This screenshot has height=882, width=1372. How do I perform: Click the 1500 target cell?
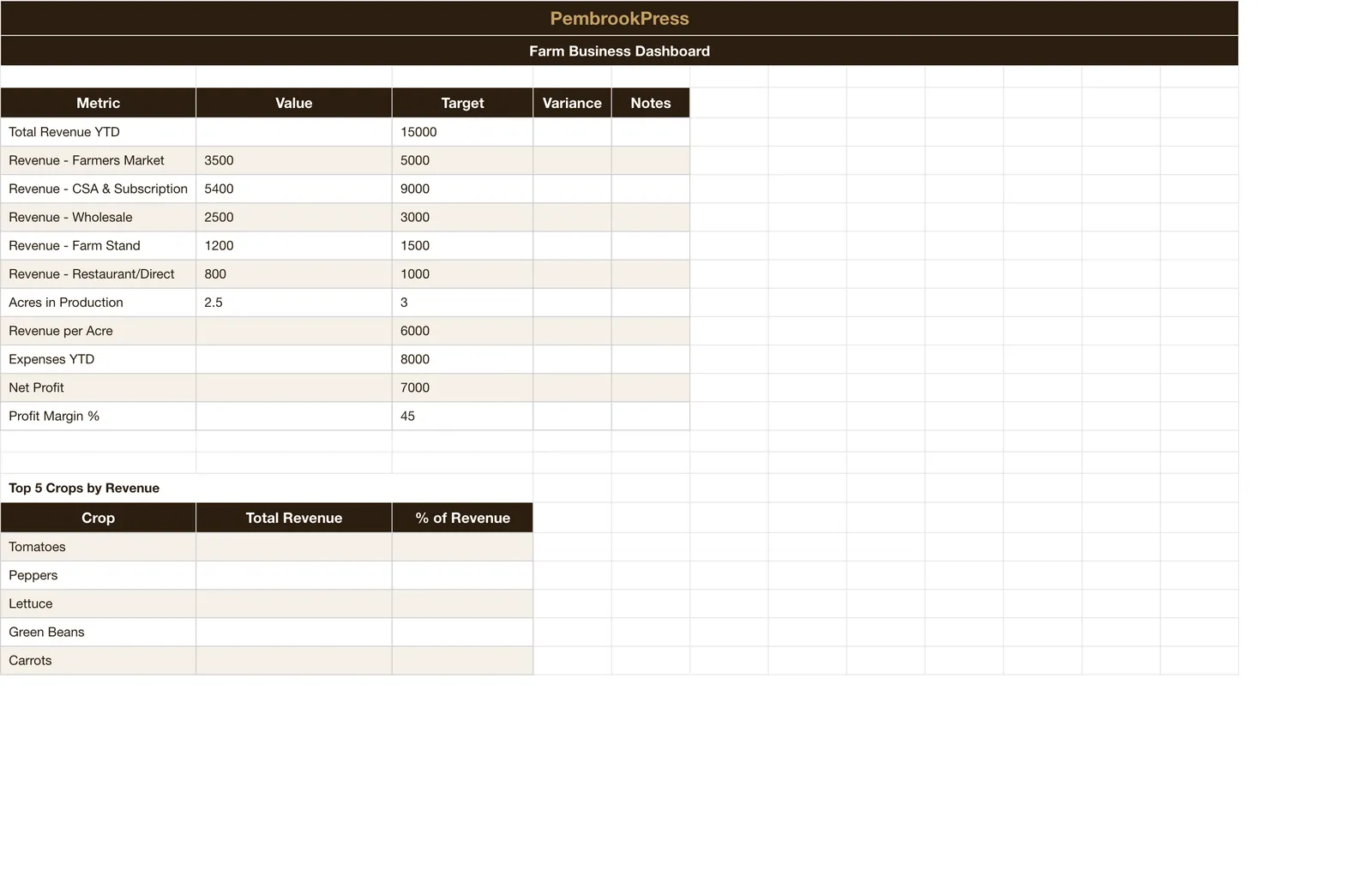[x=462, y=245]
